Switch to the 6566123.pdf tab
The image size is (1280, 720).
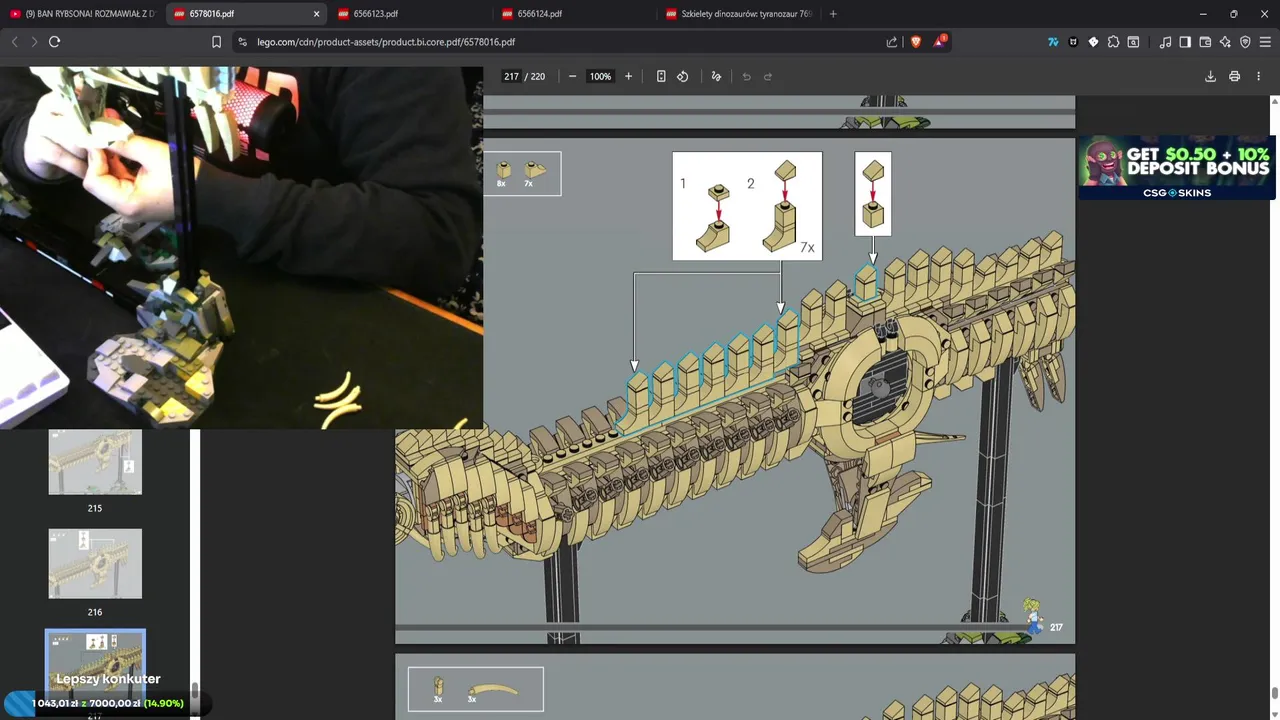coord(410,14)
